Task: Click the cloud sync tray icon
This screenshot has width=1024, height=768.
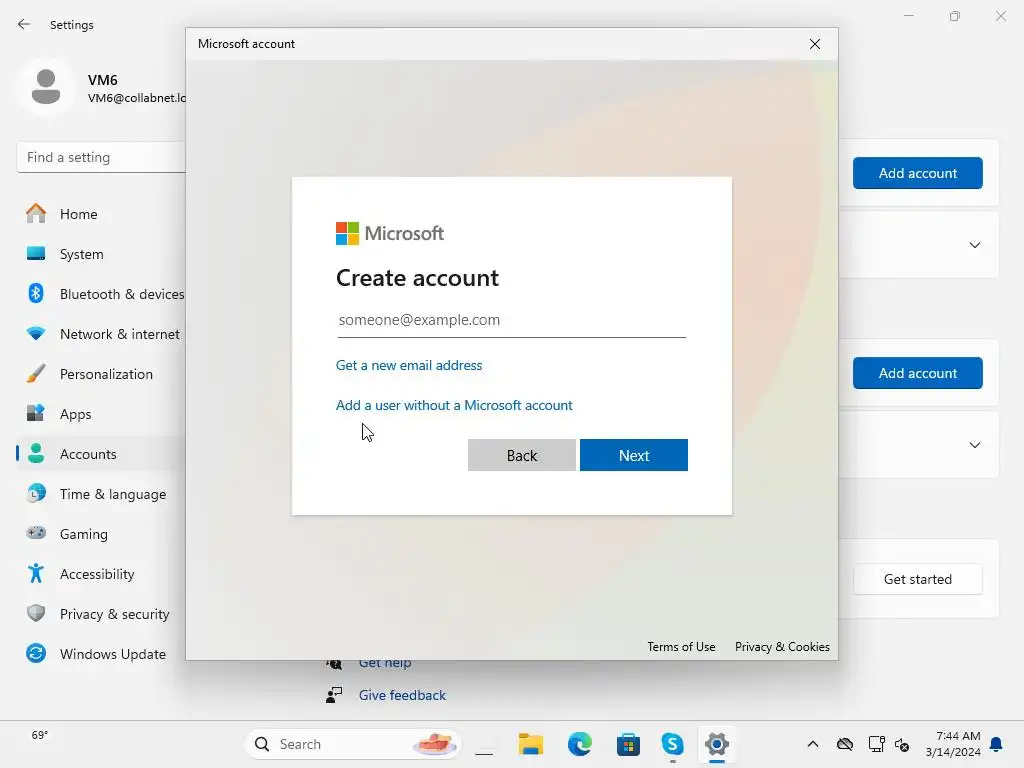Action: click(x=844, y=744)
